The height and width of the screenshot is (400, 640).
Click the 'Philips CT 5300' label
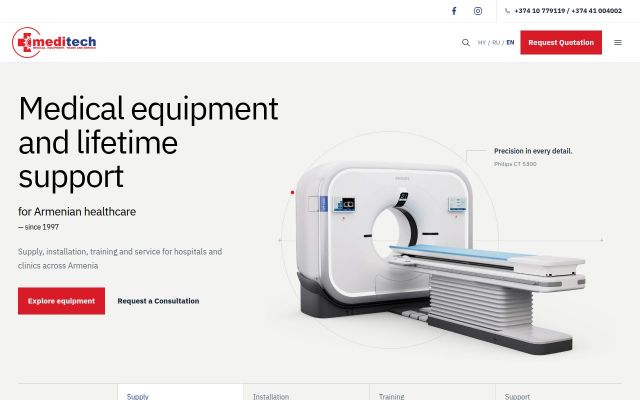[515, 164]
